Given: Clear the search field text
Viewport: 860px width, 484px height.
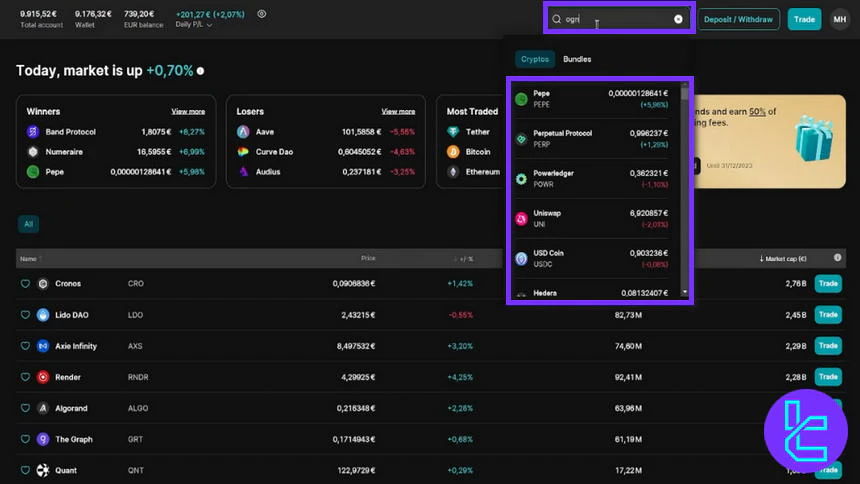Looking at the screenshot, I should 678,19.
